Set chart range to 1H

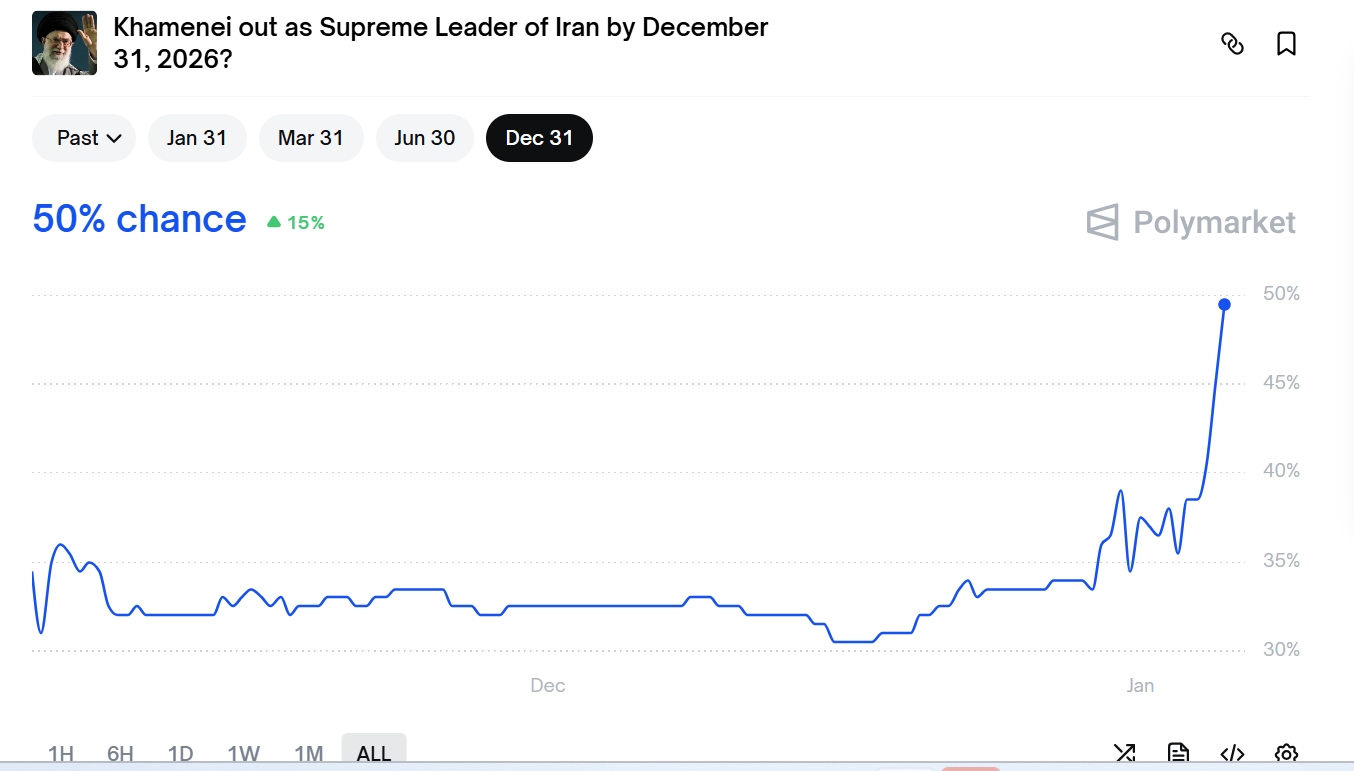[61, 753]
